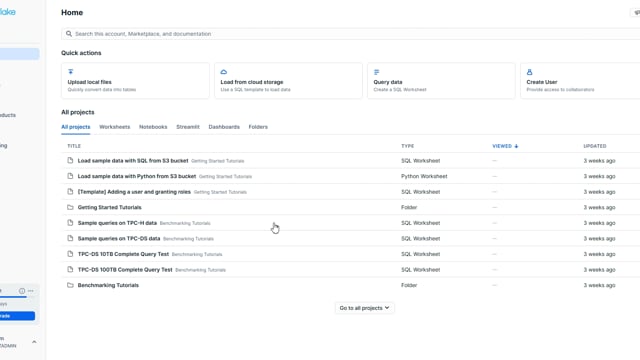Open Load sample data with Python worksheet
The image size is (640, 360).
(x=137, y=176)
